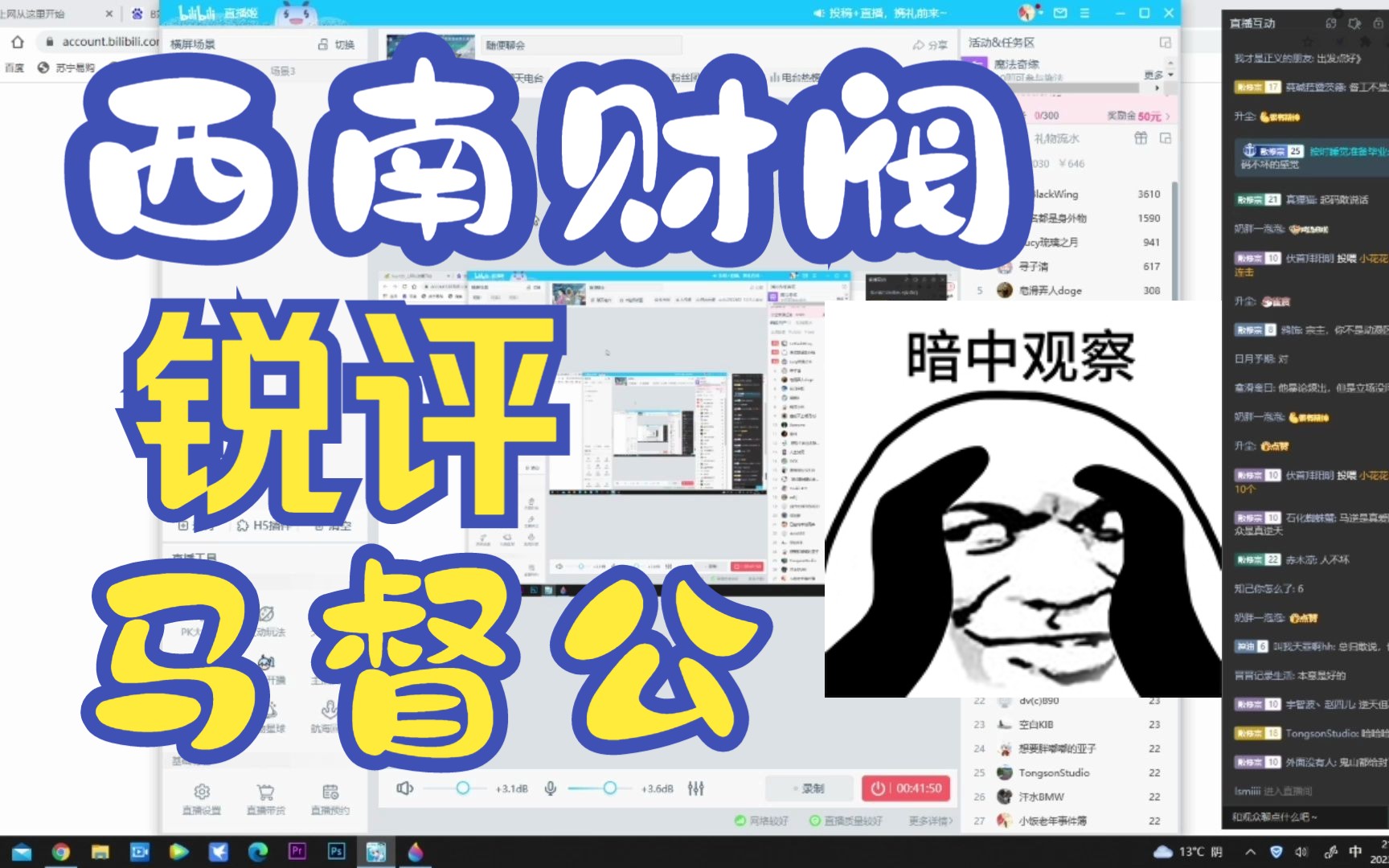Pop out the 活动&任务区 panel

point(1165,43)
